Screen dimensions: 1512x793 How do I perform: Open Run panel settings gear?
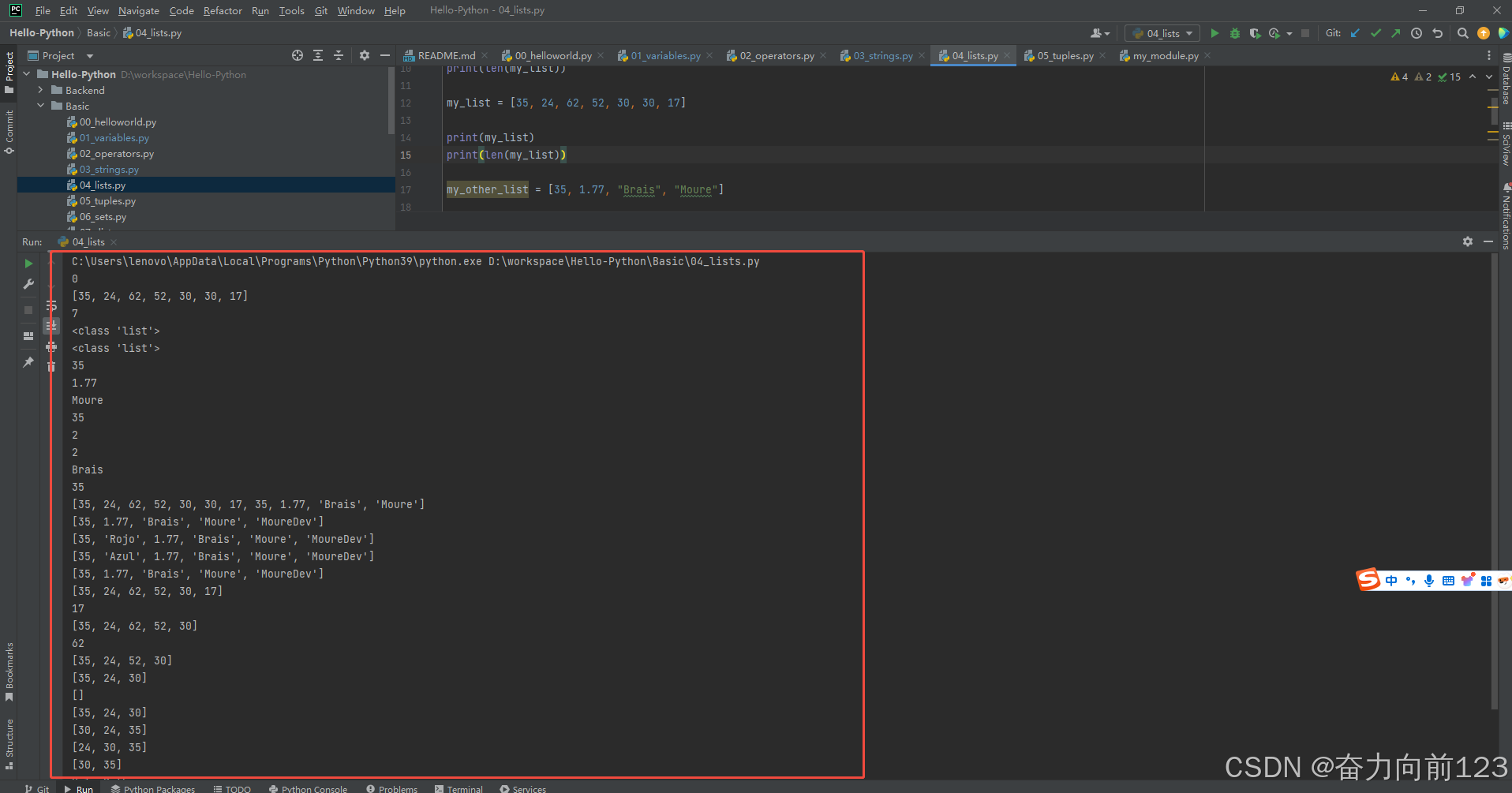pos(1468,241)
